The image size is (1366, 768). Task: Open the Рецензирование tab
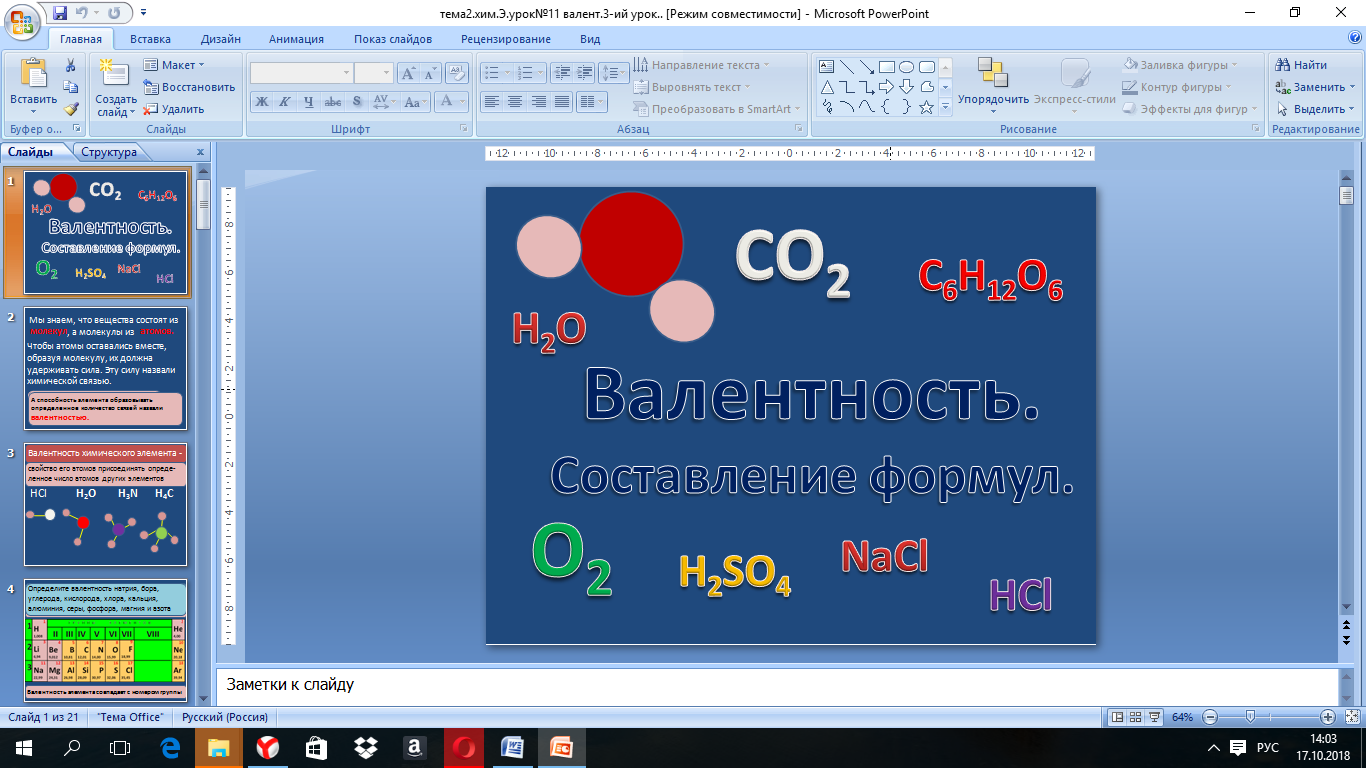[506, 39]
